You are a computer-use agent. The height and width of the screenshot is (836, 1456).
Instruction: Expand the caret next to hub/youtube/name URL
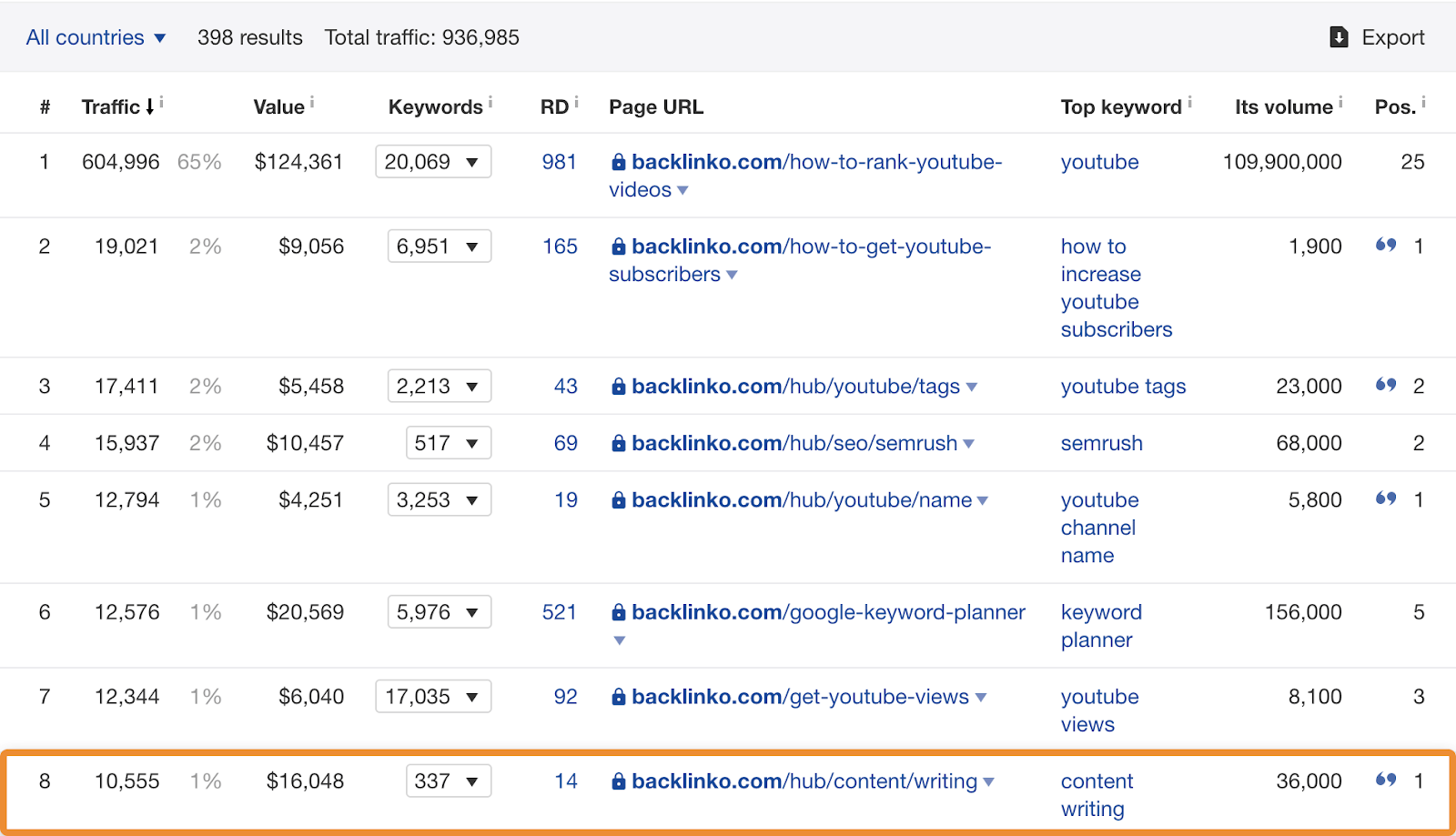(984, 499)
